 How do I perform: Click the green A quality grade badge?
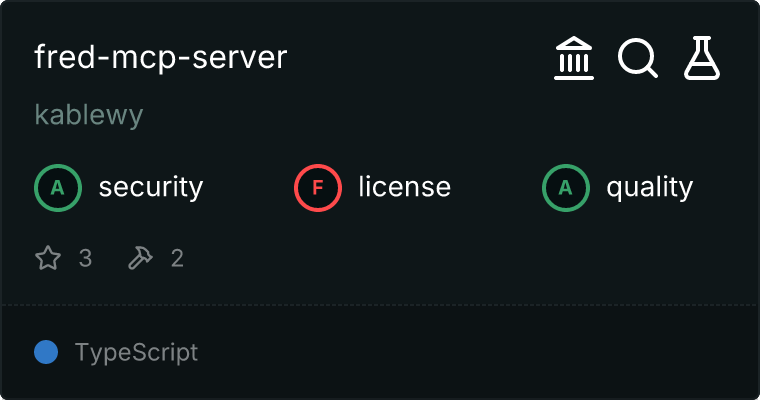click(x=566, y=187)
